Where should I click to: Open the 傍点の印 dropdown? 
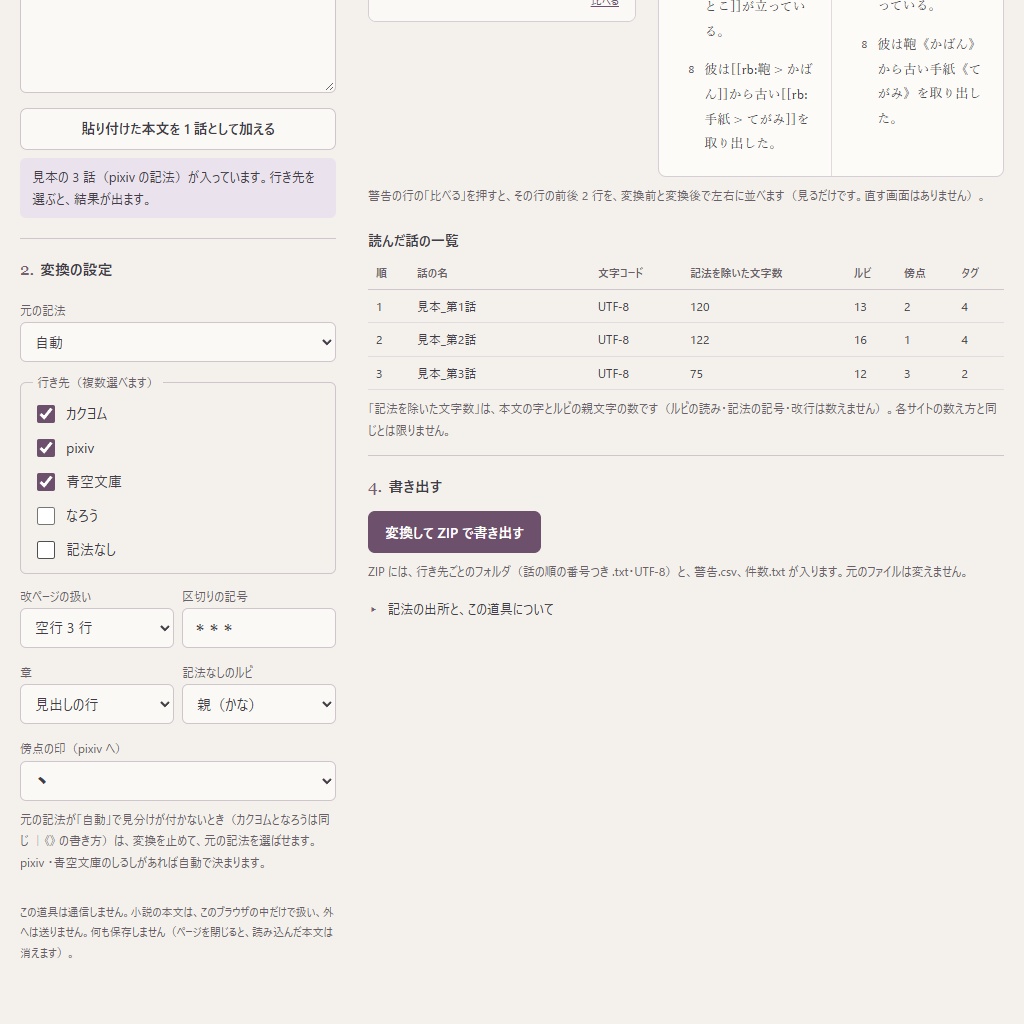tap(178, 781)
